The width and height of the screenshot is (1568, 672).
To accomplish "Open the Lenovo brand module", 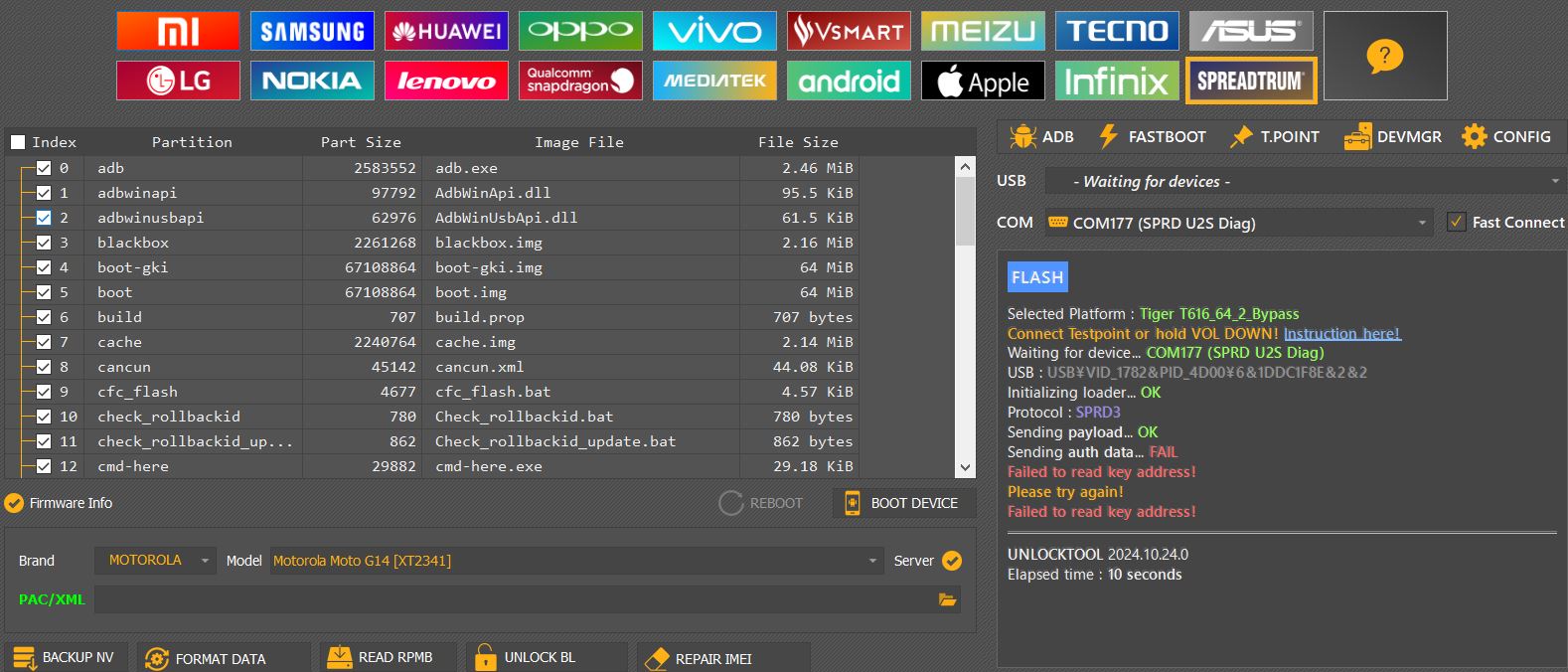I will [x=446, y=81].
